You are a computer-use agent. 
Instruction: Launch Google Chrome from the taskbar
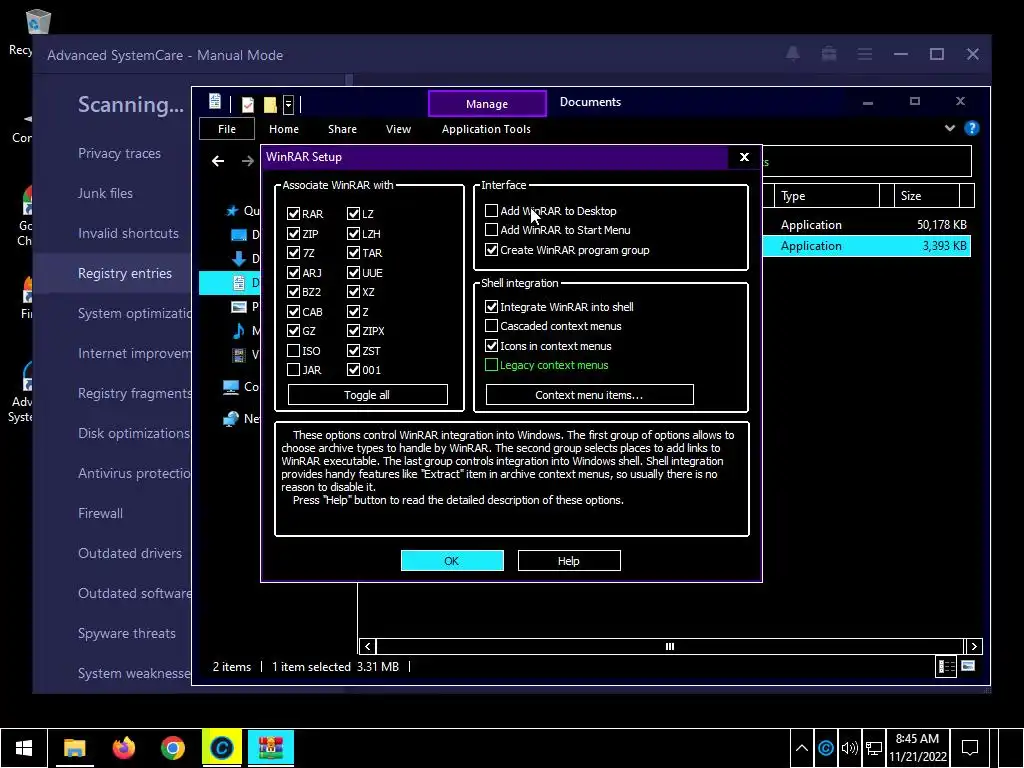[172, 748]
